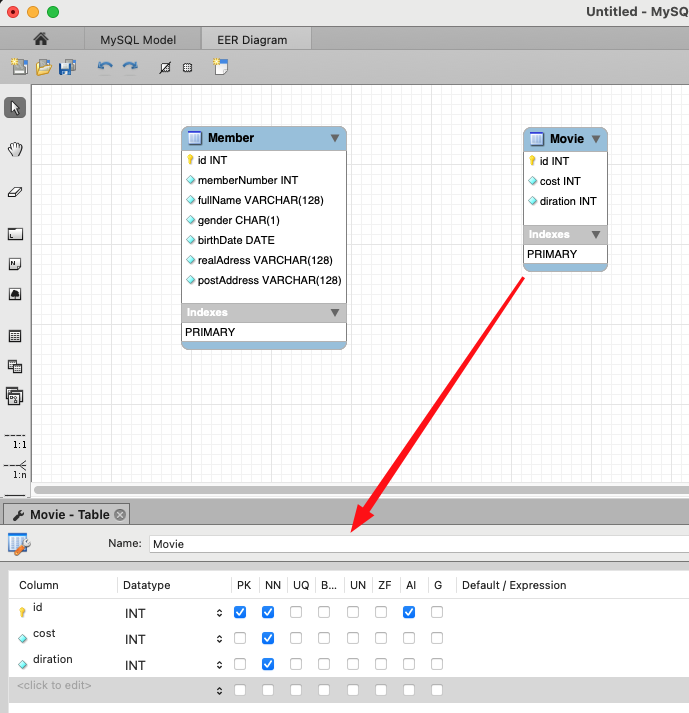Viewport: 689px width, 713px height.
Task: Switch to the MySQL Model tab
Action: click(x=138, y=39)
